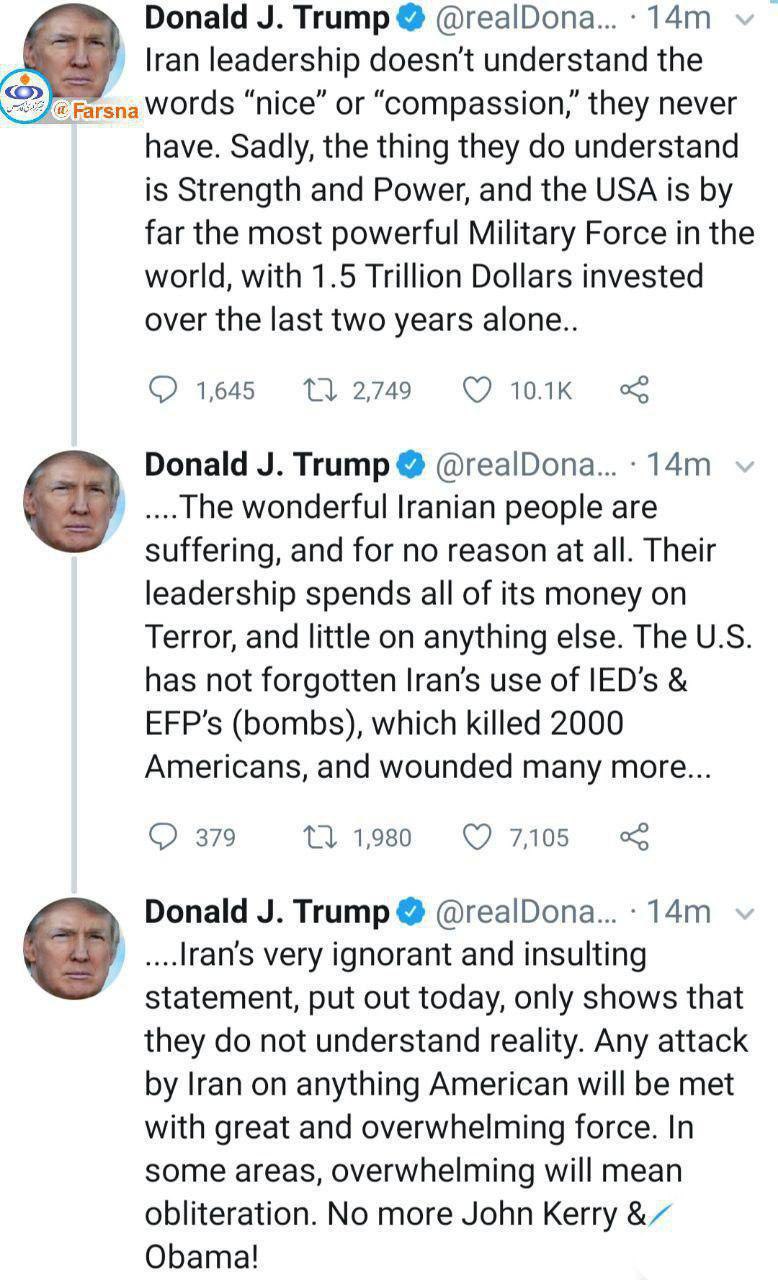This screenshot has height=1280, width=778.
Task: Tap the second tweet's avatar
Action: tap(72, 500)
